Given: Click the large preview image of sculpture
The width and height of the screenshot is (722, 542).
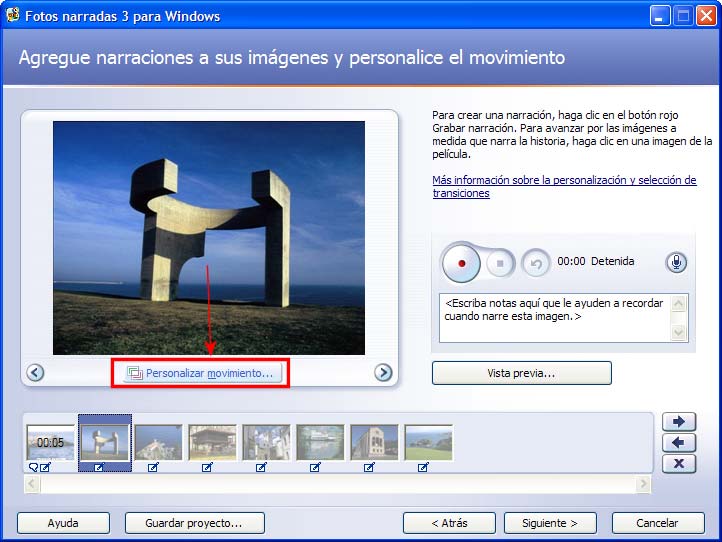Looking at the screenshot, I should pyautogui.click(x=209, y=238).
